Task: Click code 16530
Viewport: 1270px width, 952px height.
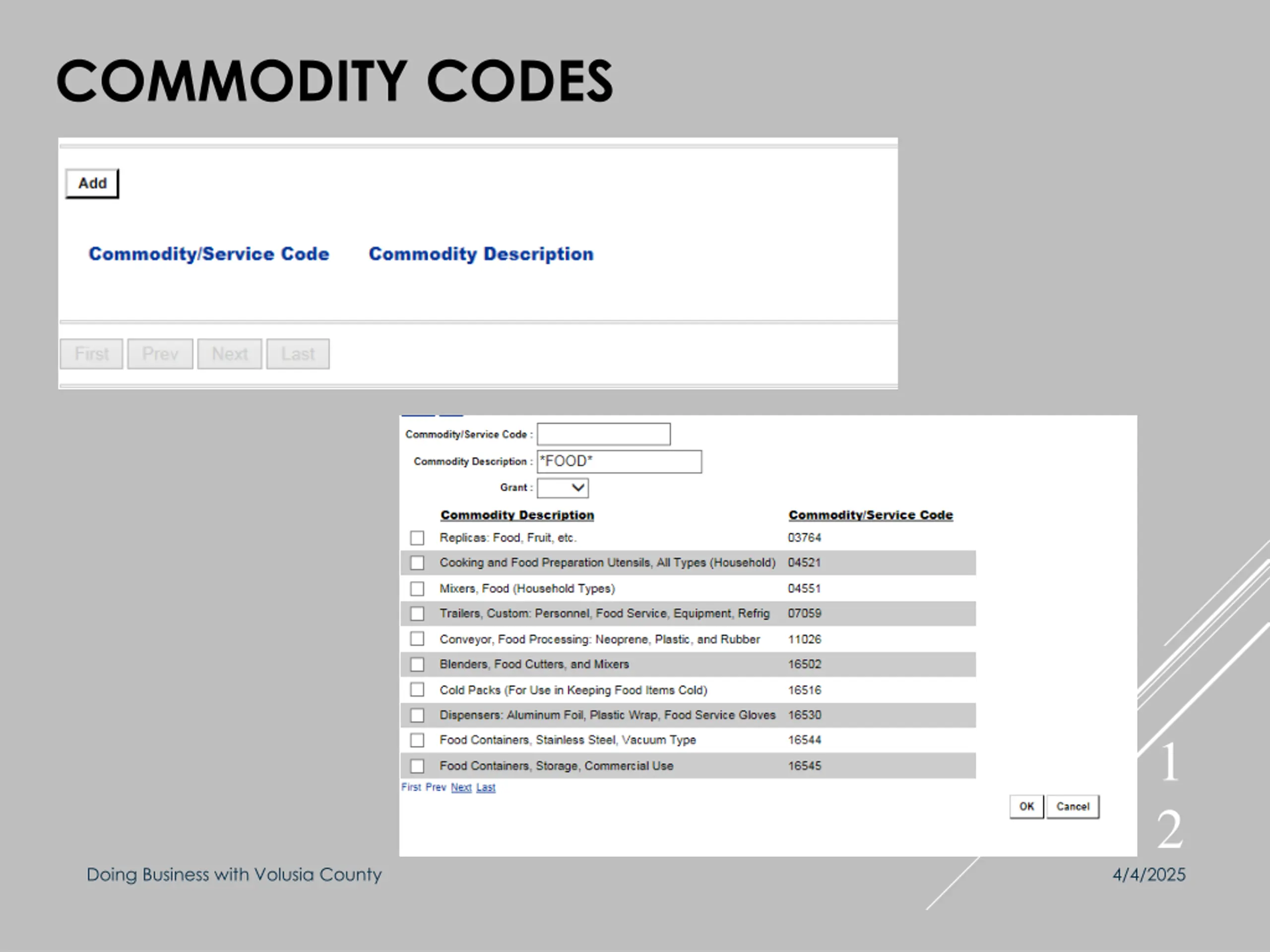Action: [804, 715]
